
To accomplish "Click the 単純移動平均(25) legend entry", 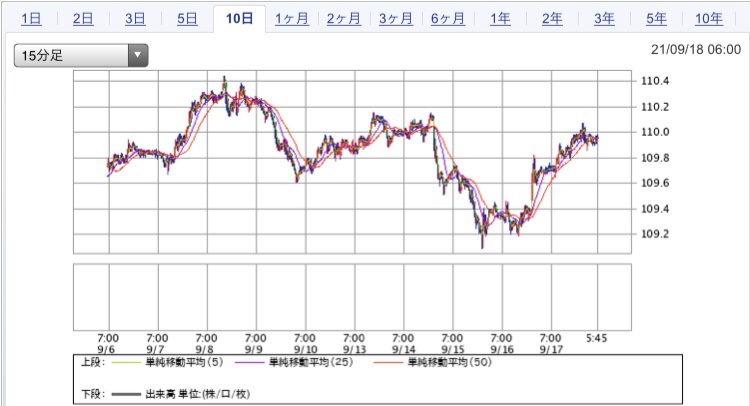I will [x=311, y=362].
